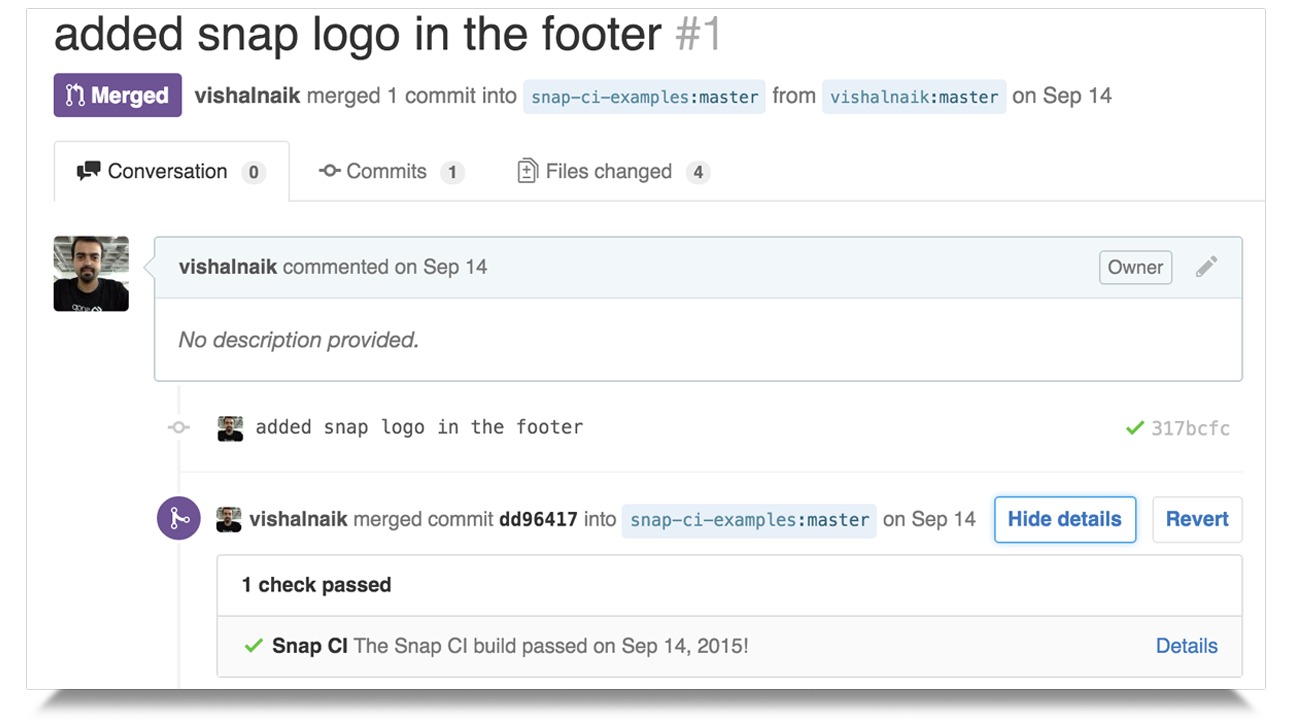Open the Commits tab

click(391, 171)
